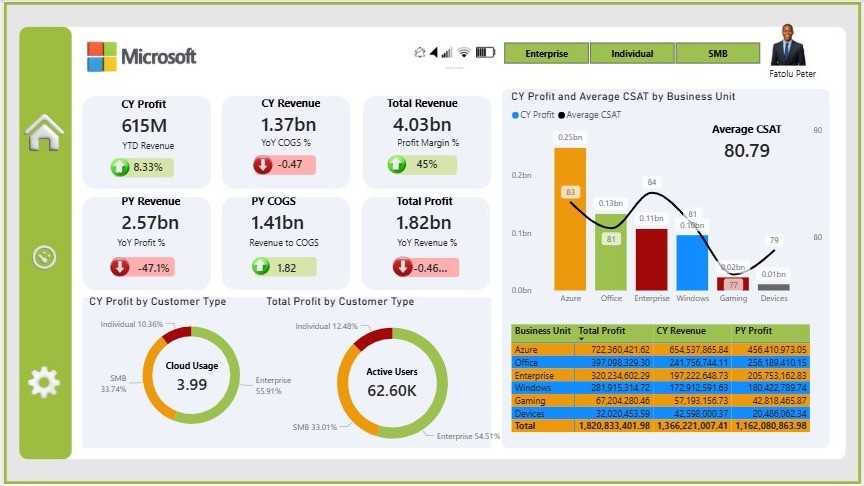Click the battery status icon
Viewport: 864px width, 486px height.
click(485, 52)
